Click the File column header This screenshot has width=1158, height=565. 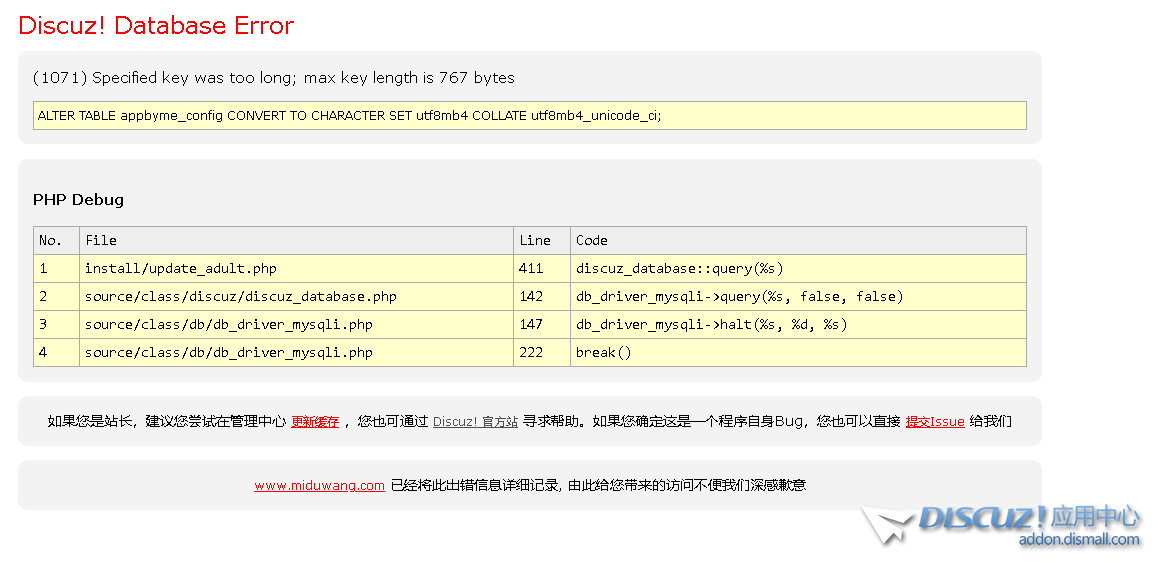click(x=296, y=241)
